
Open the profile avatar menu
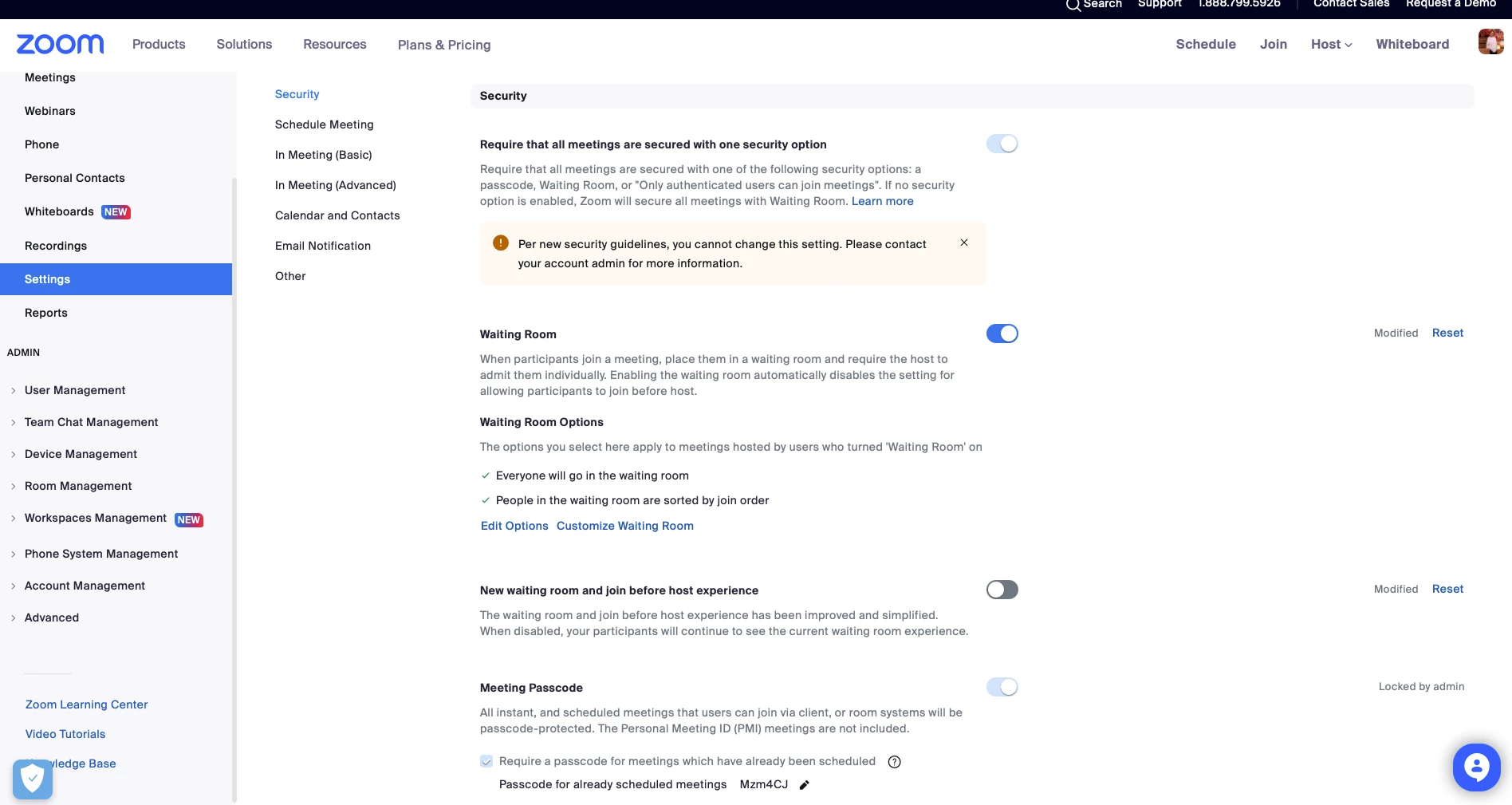[1490, 41]
